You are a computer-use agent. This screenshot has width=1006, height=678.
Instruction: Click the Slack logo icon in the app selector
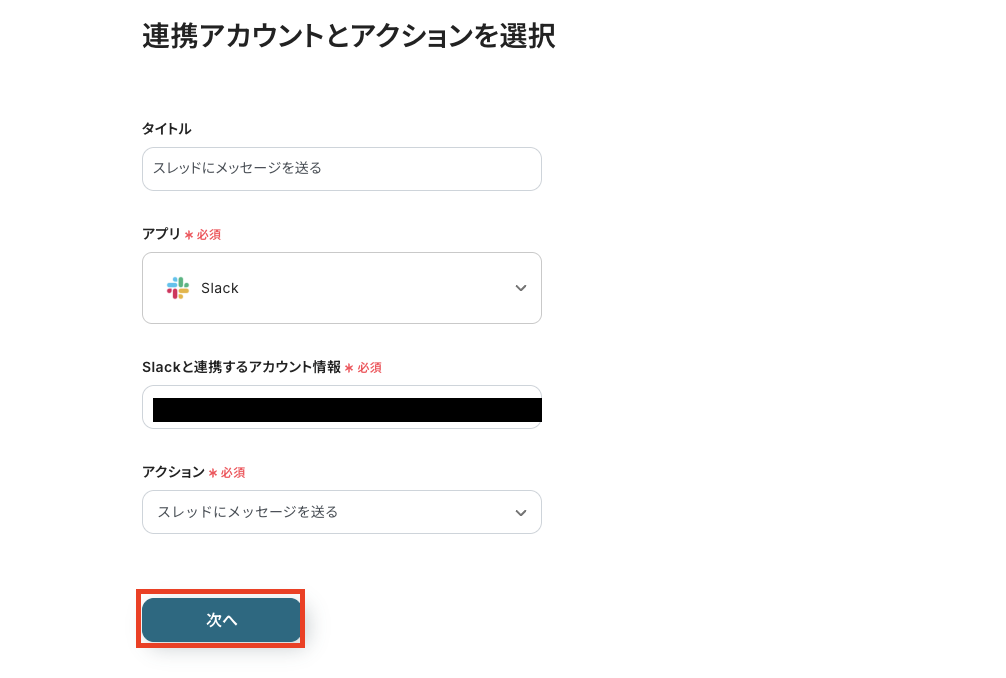click(178, 288)
